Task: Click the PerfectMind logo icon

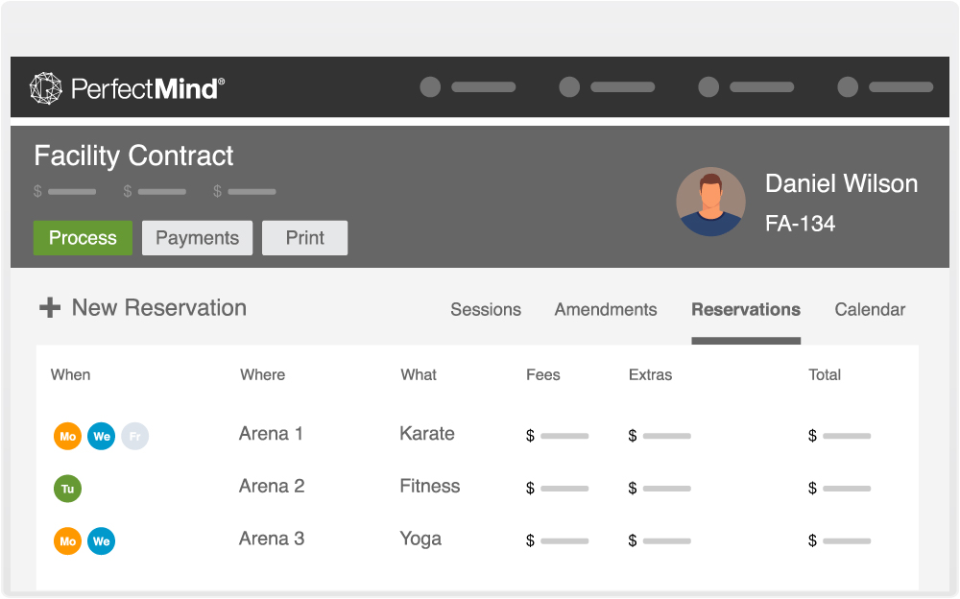Action: [x=46, y=88]
